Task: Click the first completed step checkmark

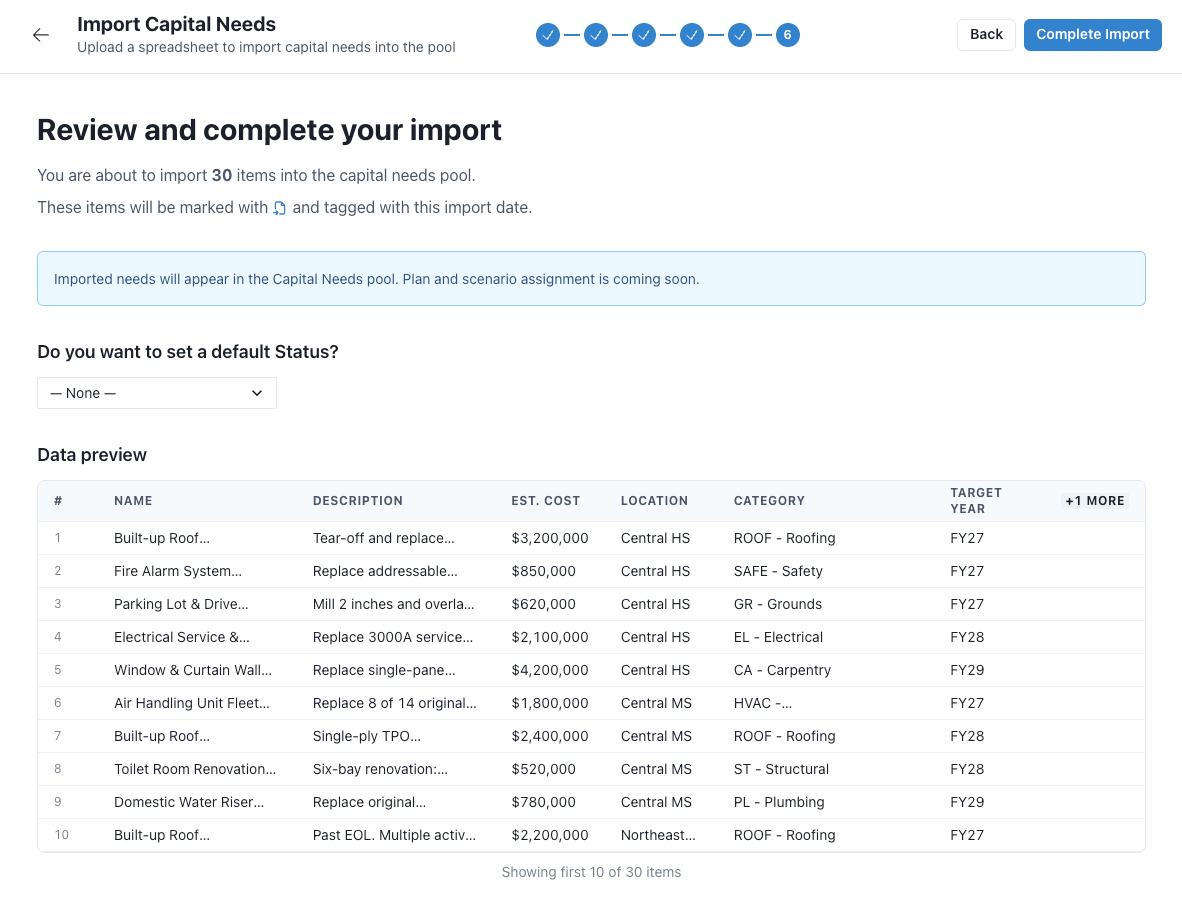Action: pos(548,35)
